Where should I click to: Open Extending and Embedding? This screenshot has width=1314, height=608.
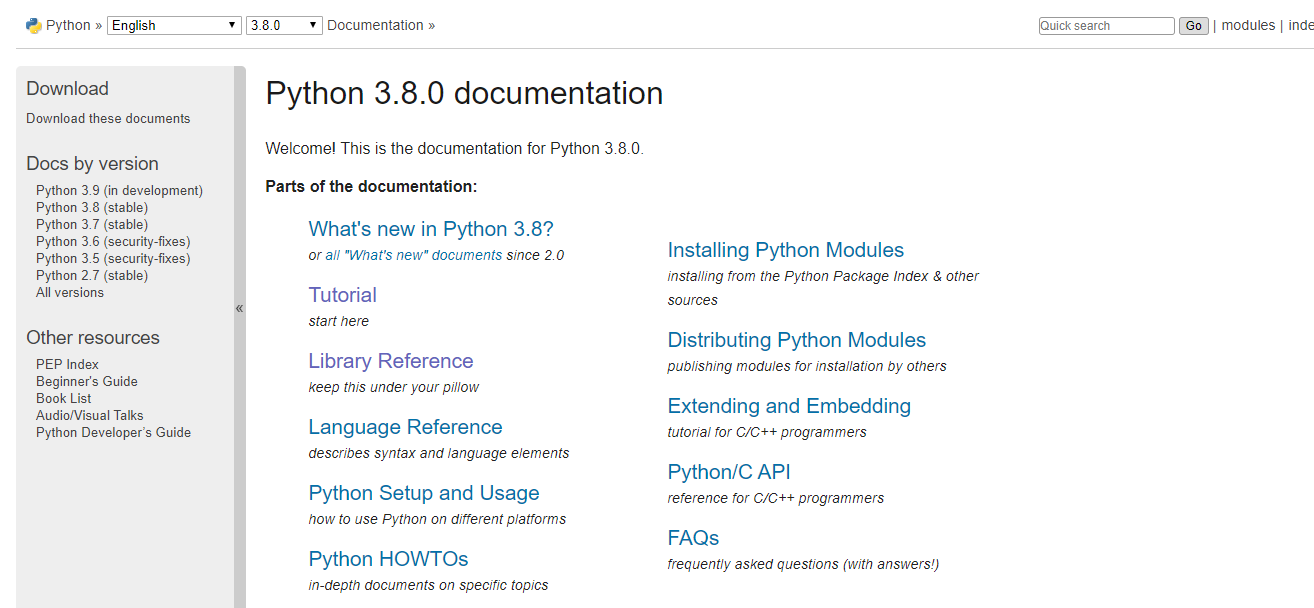coord(789,406)
